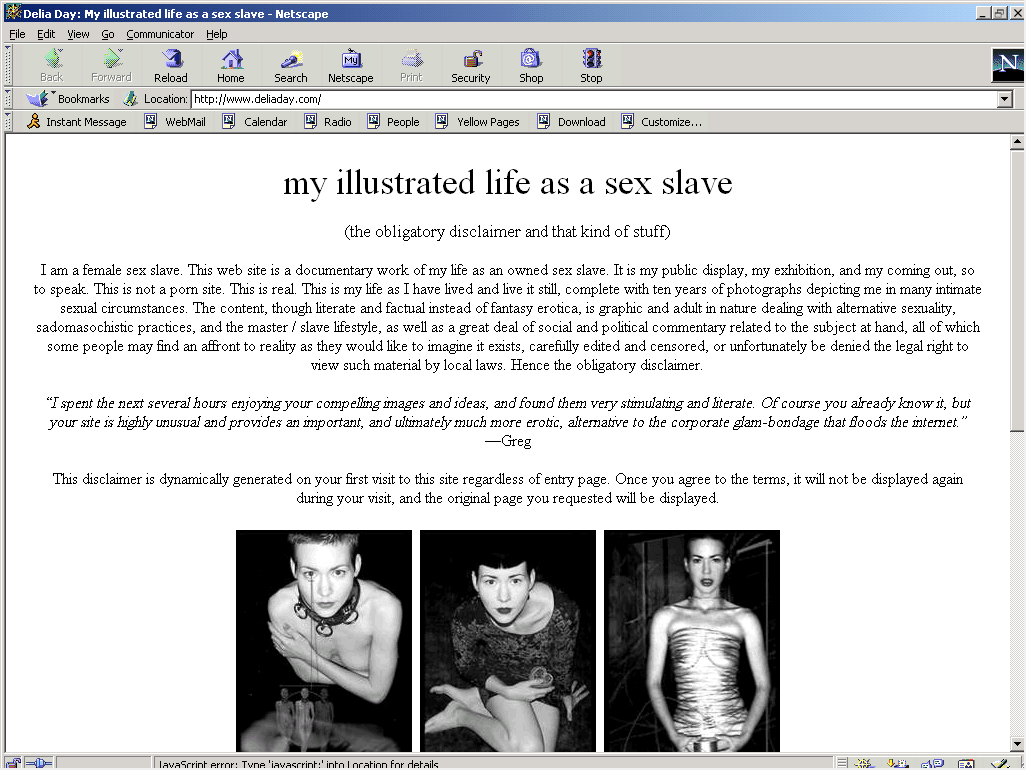Collapse the location toolbar grip handle
The height and width of the screenshot is (770, 1026).
8,99
